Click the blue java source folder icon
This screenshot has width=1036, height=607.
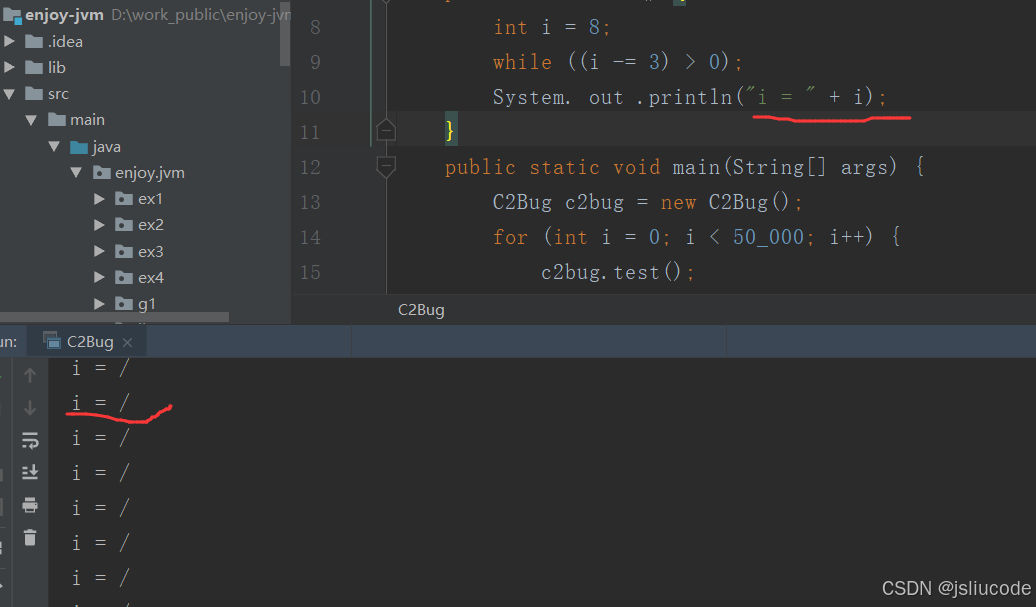pyautogui.click(x=78, y=147)
